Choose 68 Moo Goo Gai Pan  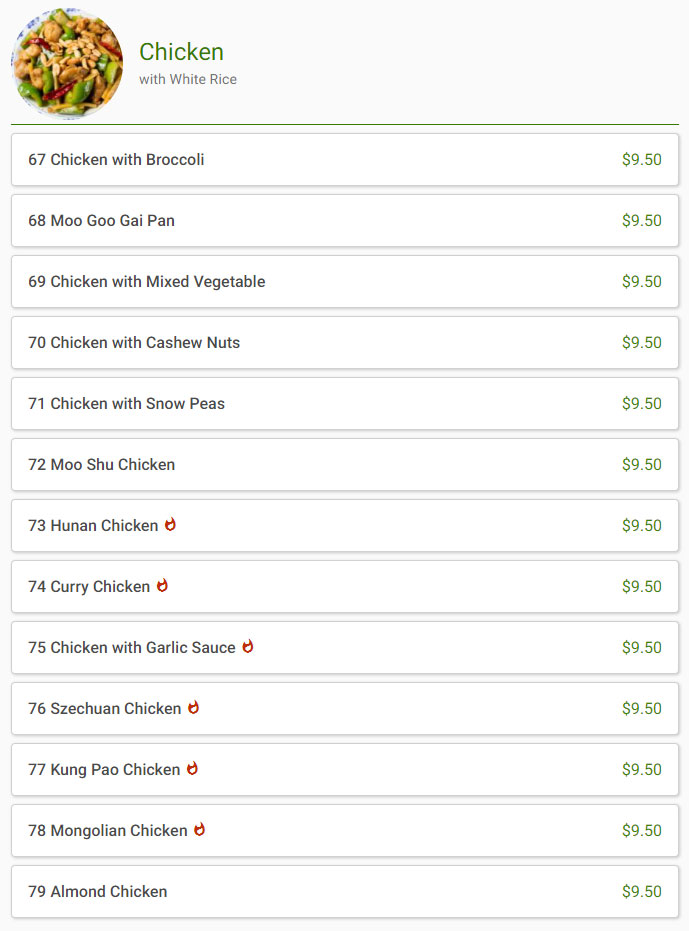[344, 220]
